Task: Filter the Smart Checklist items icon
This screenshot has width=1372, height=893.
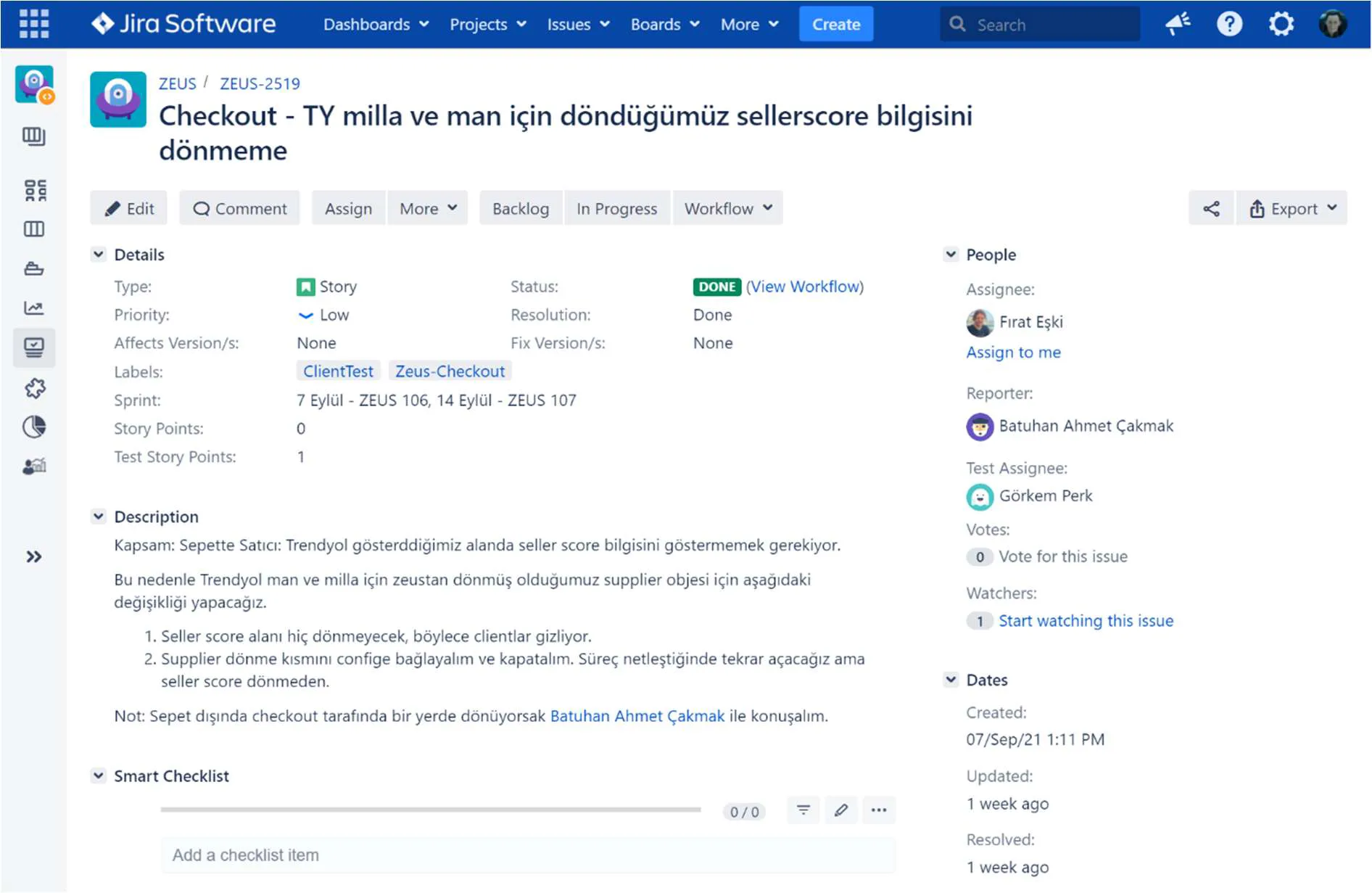Action: point(803,810)
